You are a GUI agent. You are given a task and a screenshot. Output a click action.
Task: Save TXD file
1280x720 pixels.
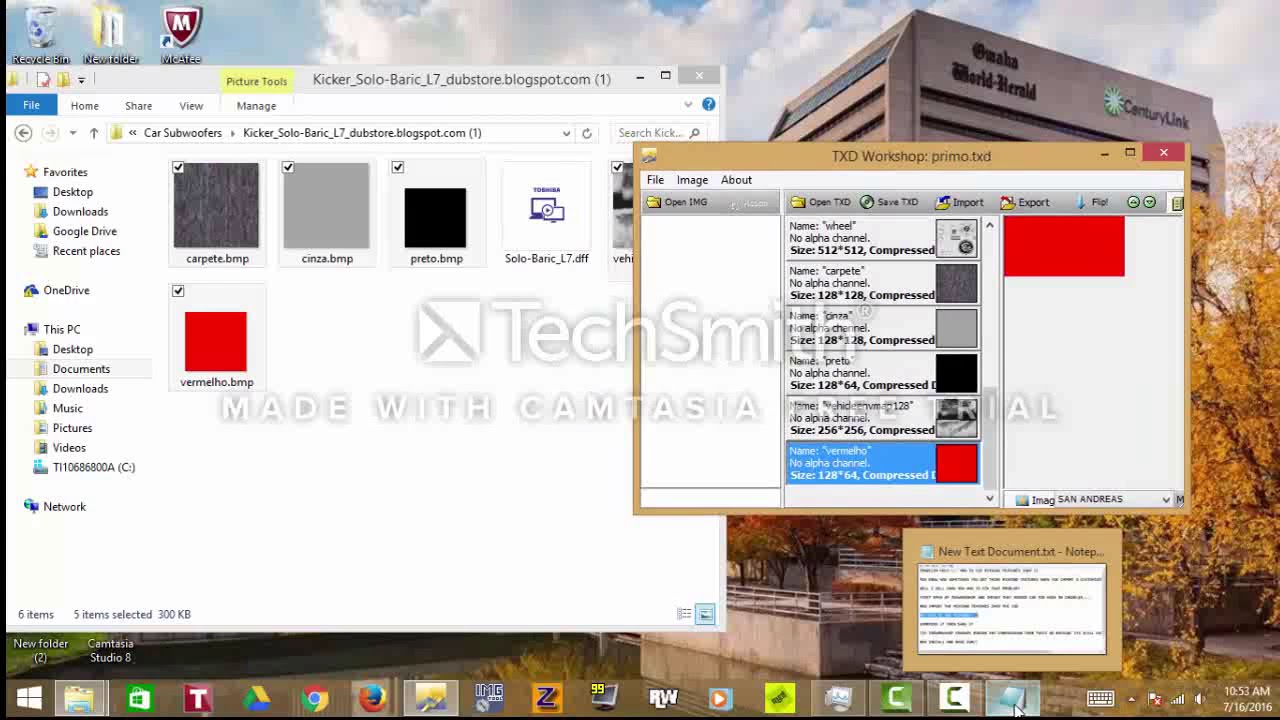(x=888, y=202)
